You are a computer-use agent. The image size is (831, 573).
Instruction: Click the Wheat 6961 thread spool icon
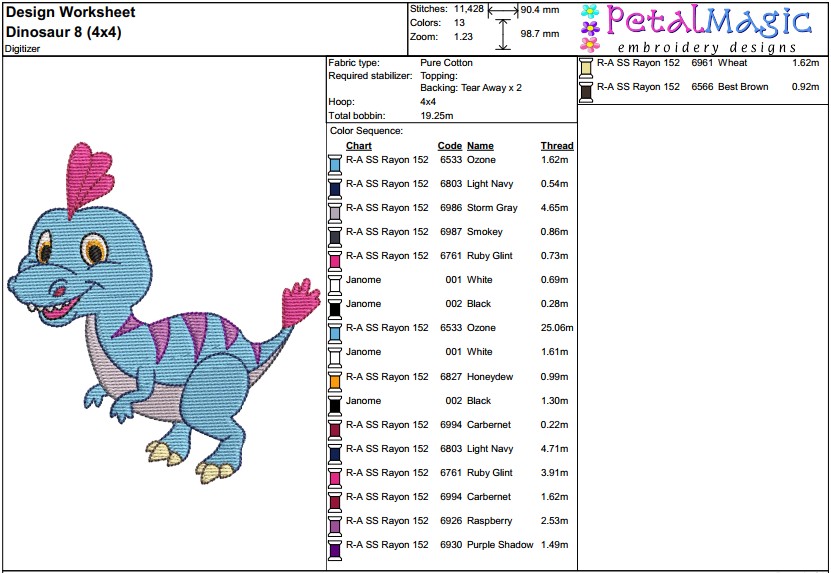[x=586, y=68]
